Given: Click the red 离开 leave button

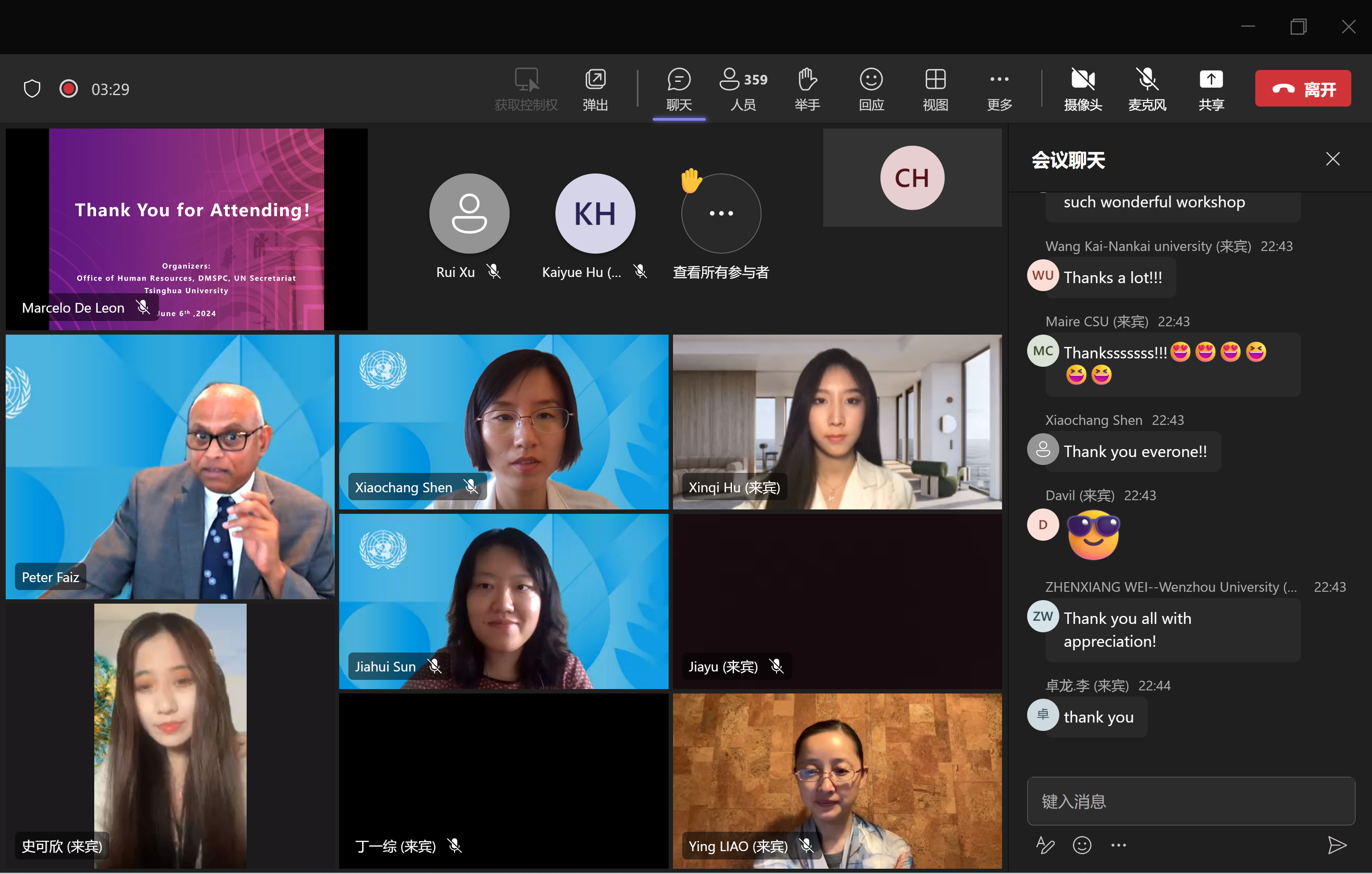Looking at the screenshot, I should 1302,89.
